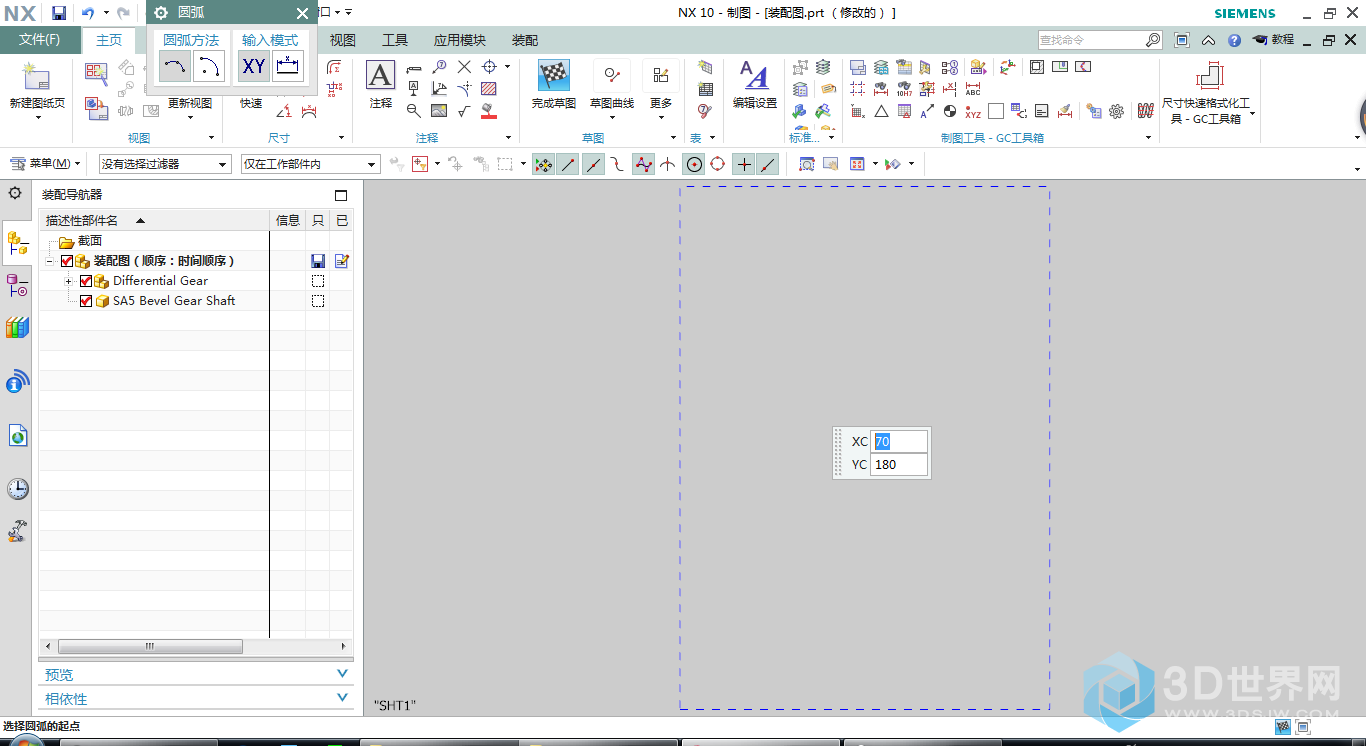
Task: Click the XC coordinate input field
Action: tap(899, 441)
